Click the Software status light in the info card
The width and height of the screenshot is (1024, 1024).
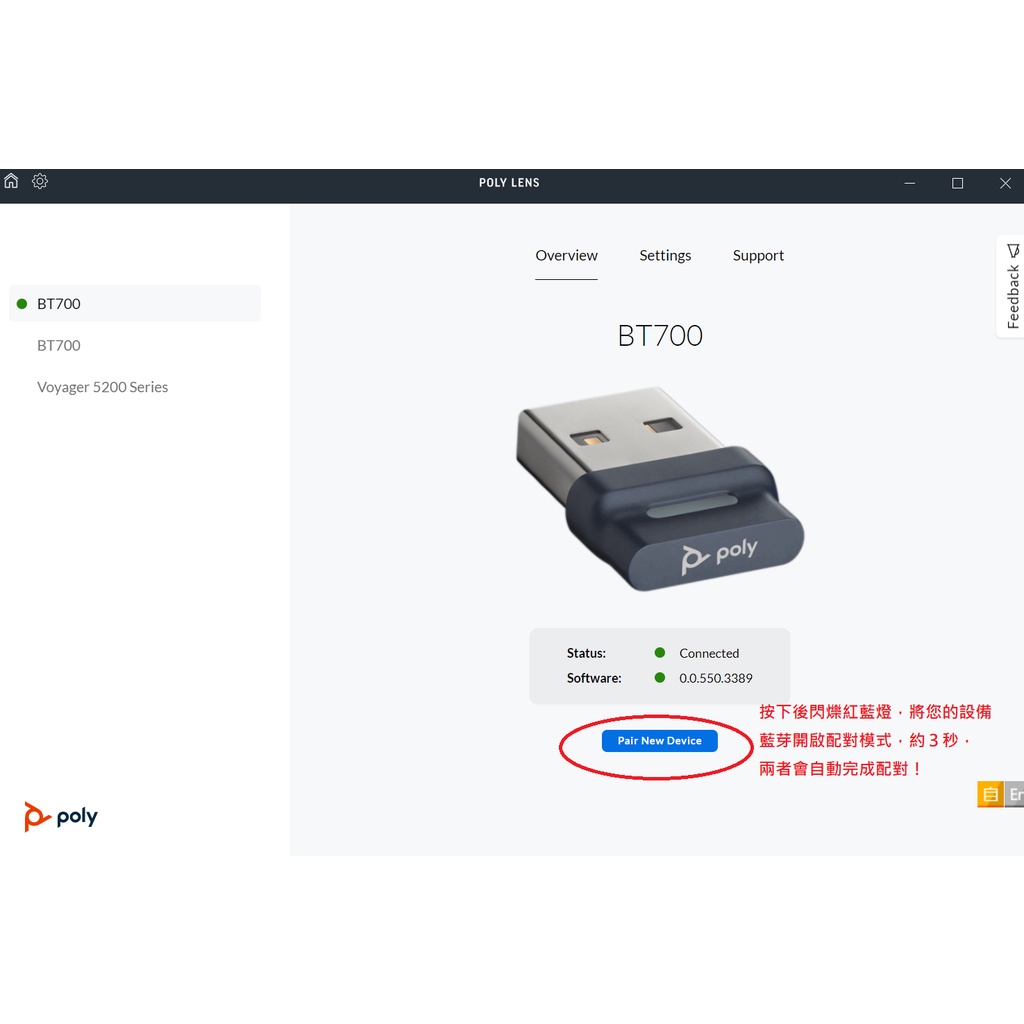click(x=660, y=678)
